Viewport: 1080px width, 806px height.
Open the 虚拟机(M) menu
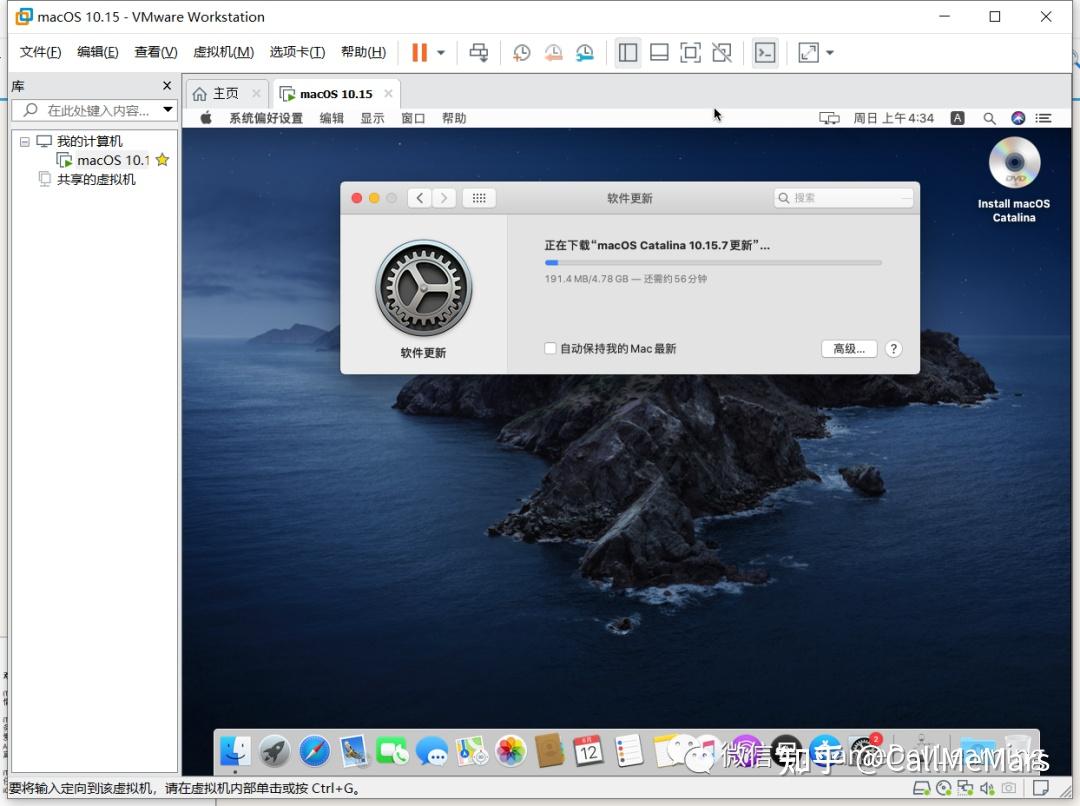223,52
